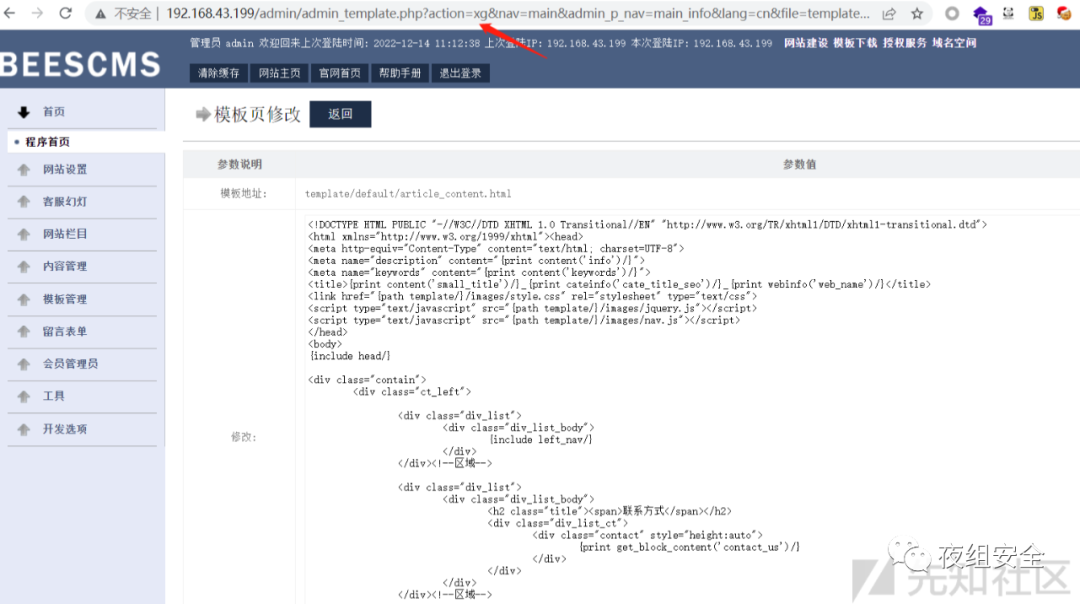Image resolution: width=1080 pixels, height=604 pixels.
Task: Click up arrow icon beside 网站设置
Action: tap(24, 169)
